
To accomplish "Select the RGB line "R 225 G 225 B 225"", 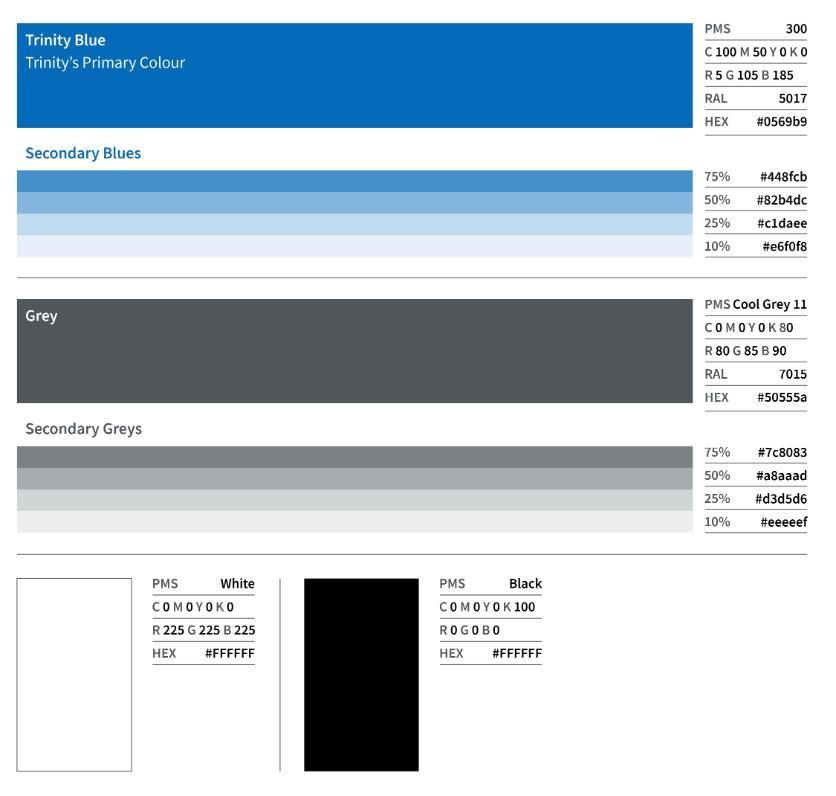I will pos(204,630).
